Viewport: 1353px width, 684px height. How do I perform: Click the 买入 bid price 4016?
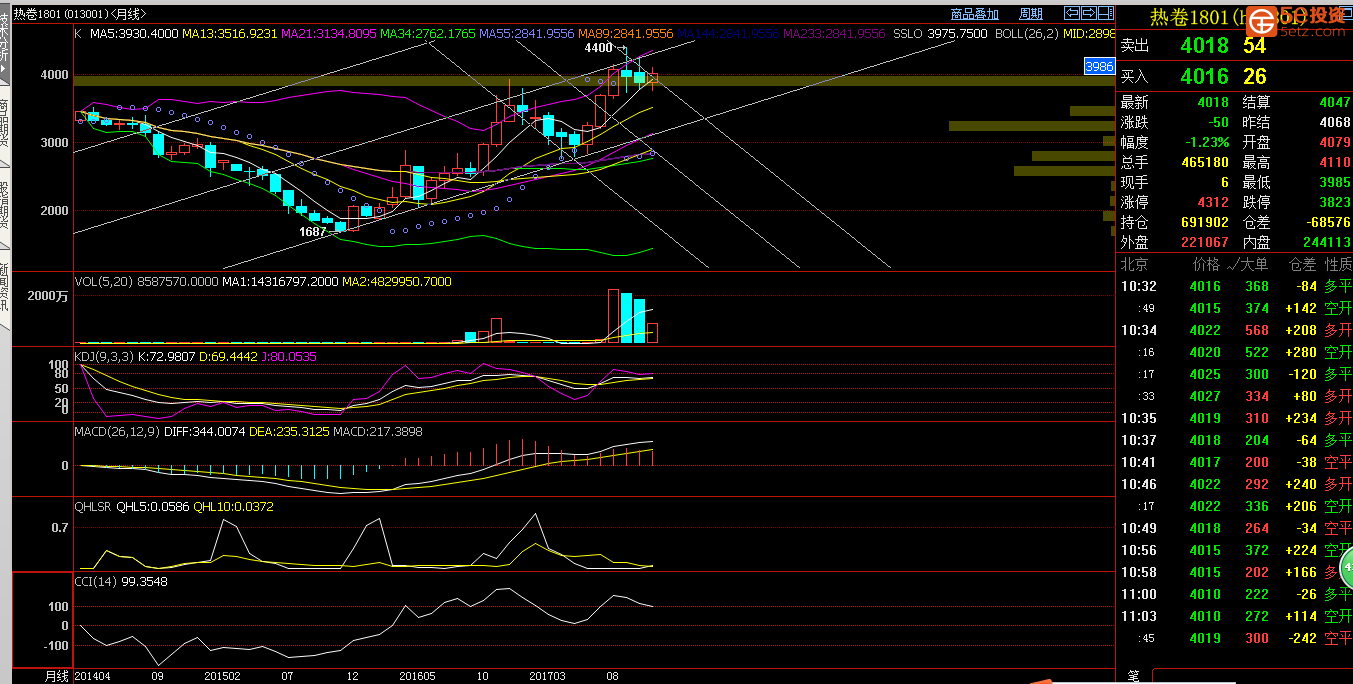click(x=1204, y=76)
